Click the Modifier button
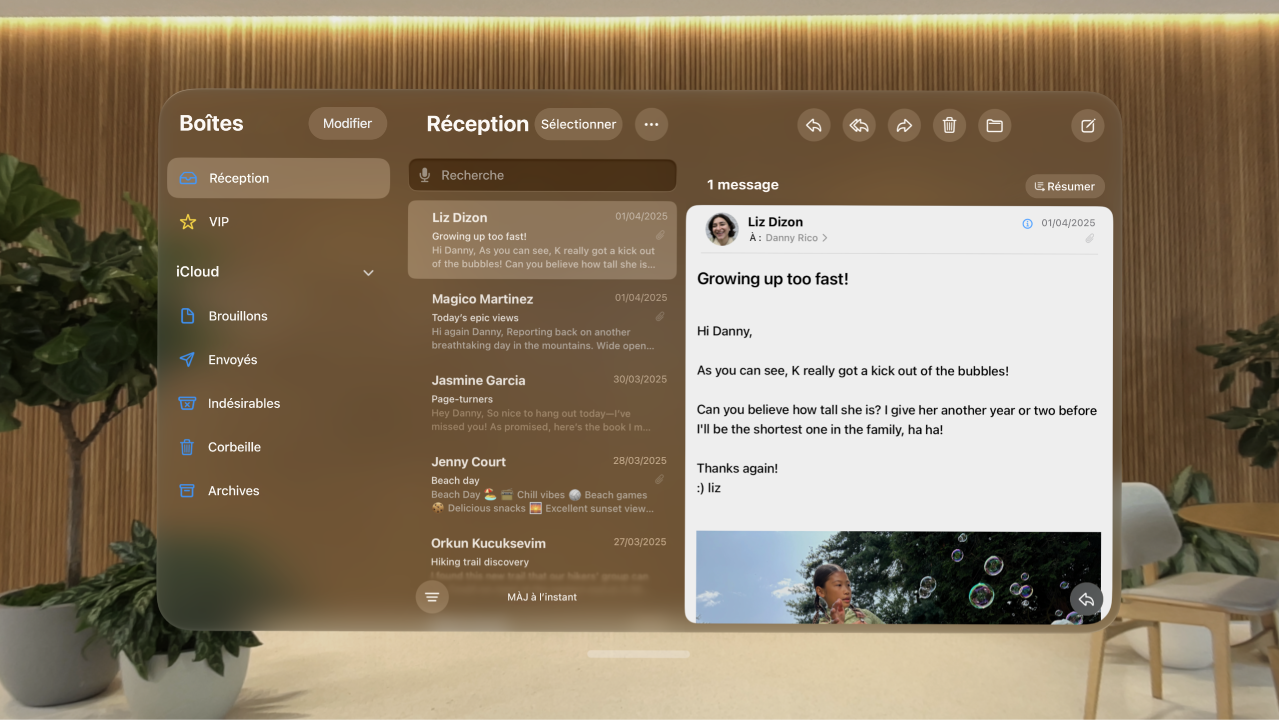 point(347,123)
